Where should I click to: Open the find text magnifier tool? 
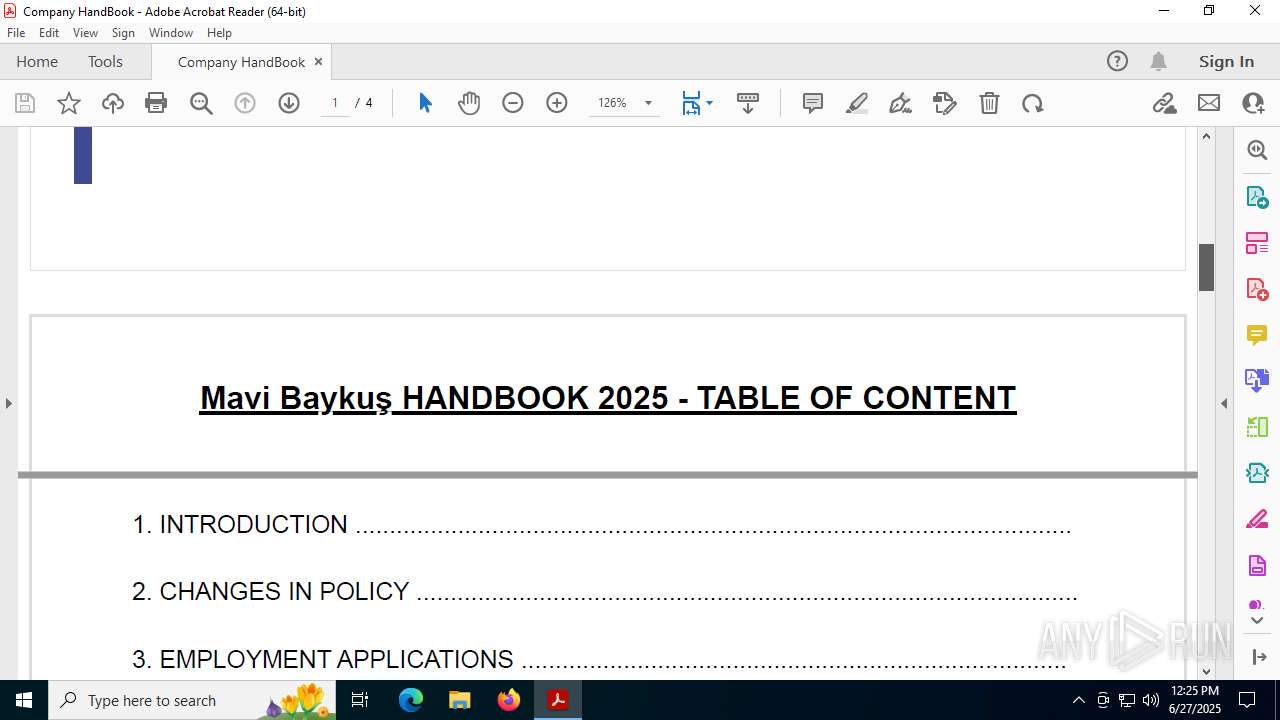pyautogui.click(x=201, y=103)
